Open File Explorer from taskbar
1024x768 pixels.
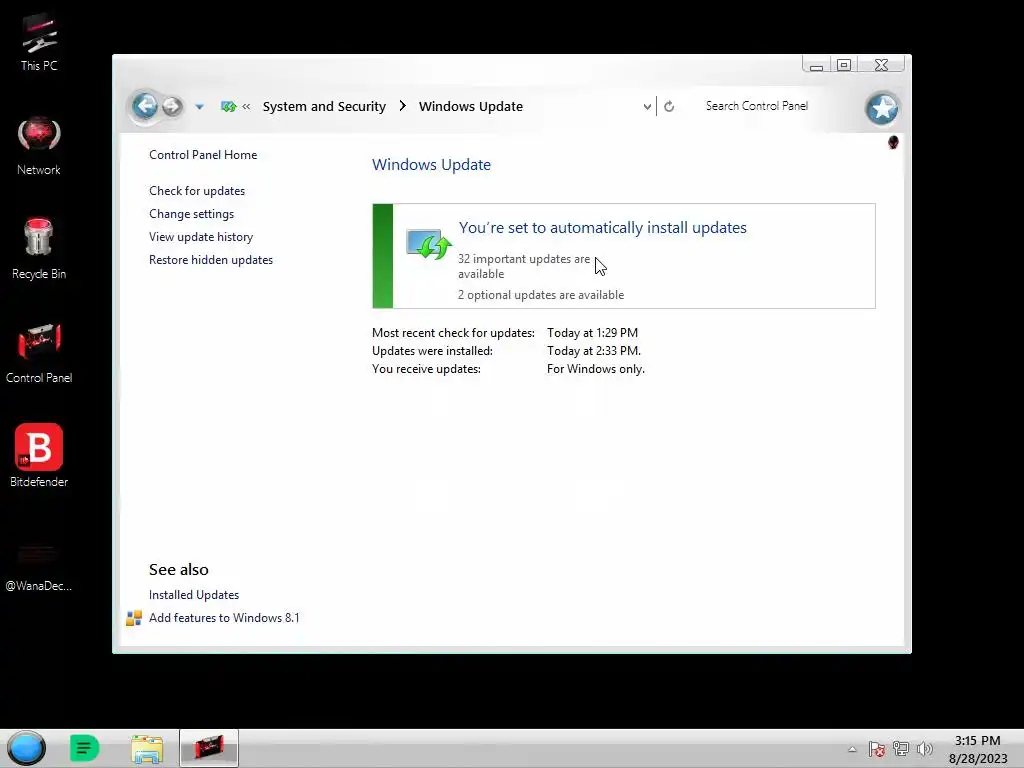point(147,748)
